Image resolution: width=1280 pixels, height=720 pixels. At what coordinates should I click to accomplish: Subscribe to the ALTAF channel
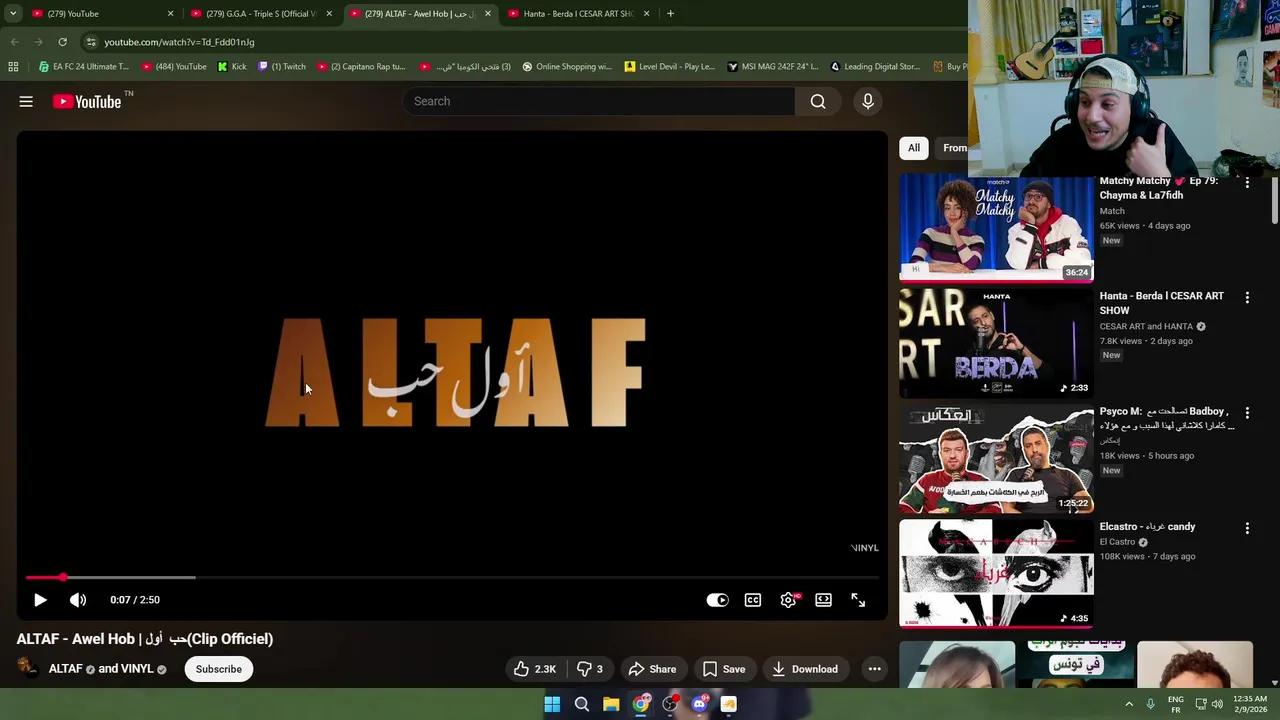point(218,669)
